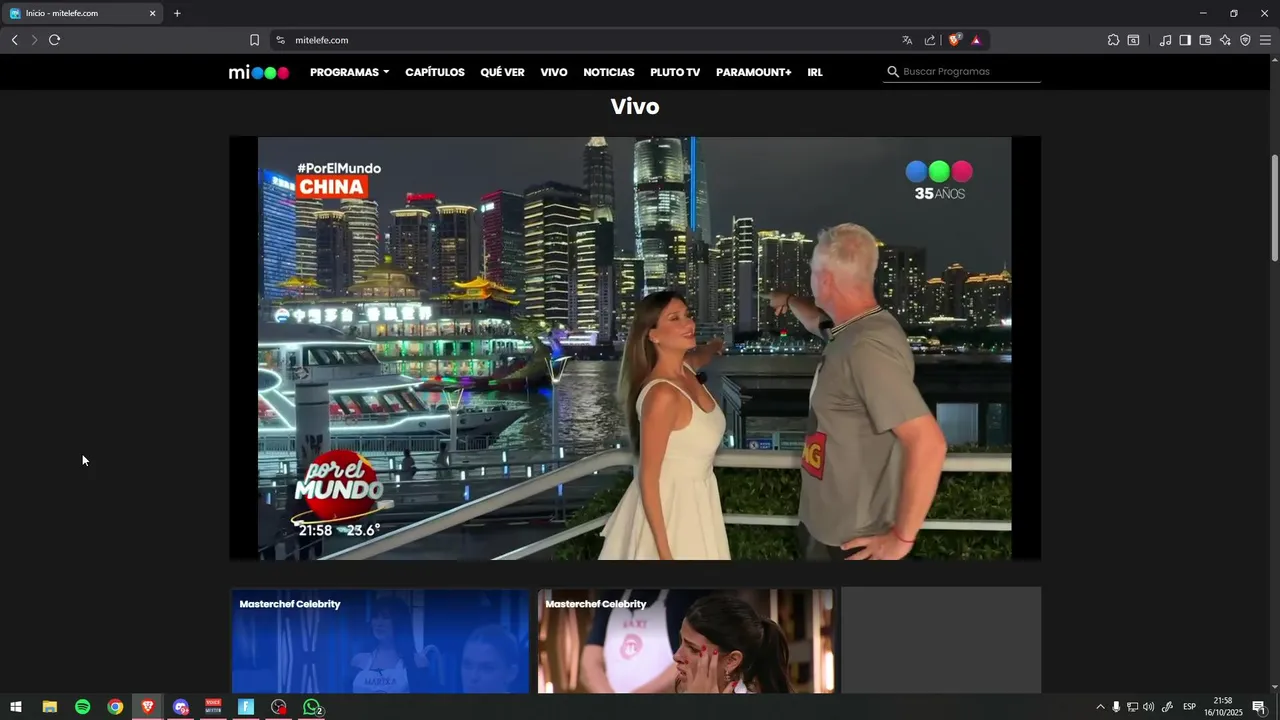This screenshot has width=1280, height=720.
Task: Click the search magnifier icon
Action: pos(893,72)
